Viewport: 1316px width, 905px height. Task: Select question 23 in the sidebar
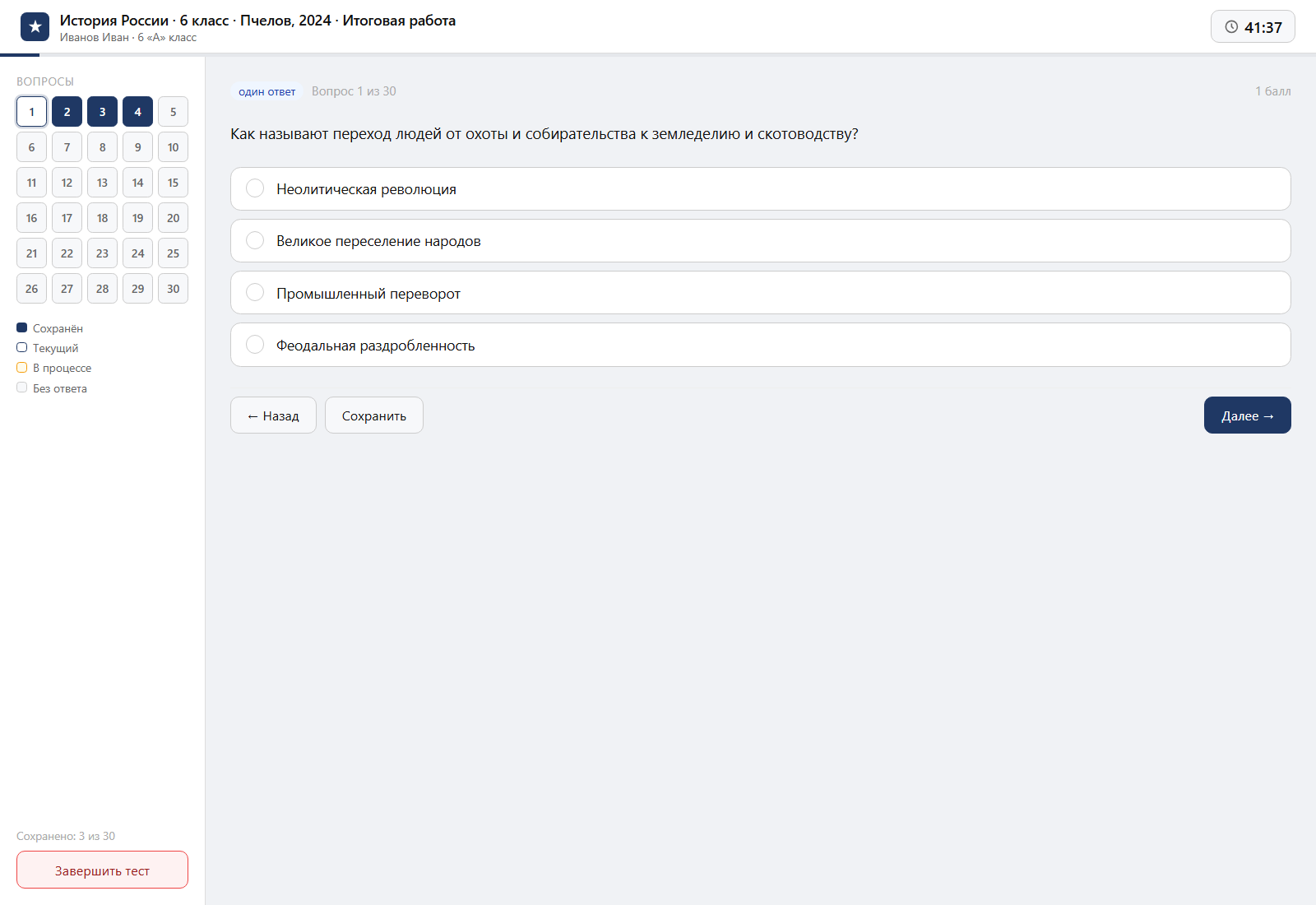point(102,253)
